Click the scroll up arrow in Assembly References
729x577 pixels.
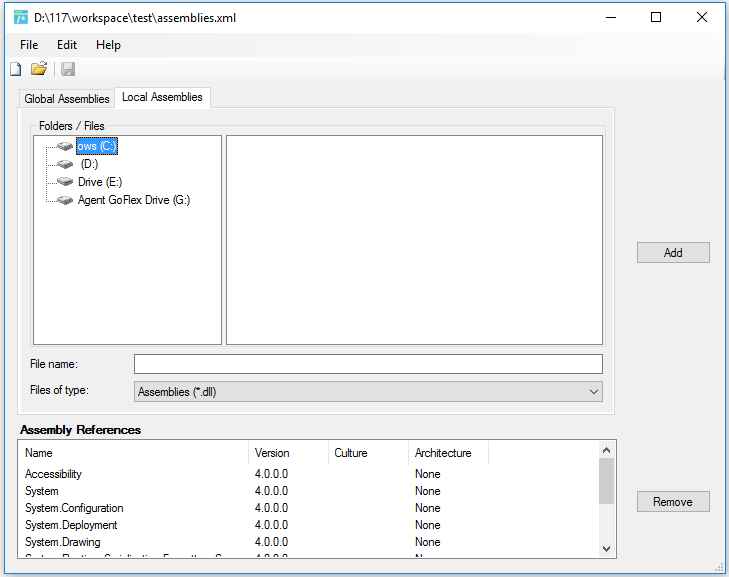(606, 450)
